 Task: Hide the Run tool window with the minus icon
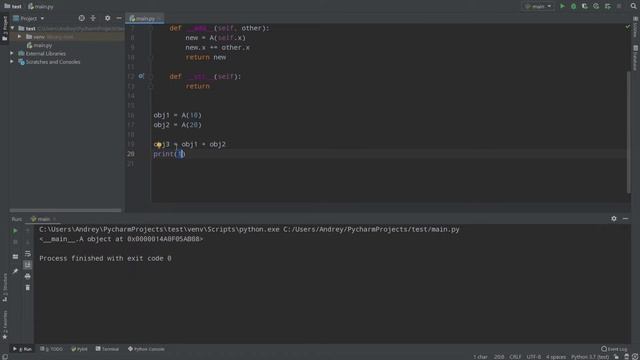[x=625, y=219]
